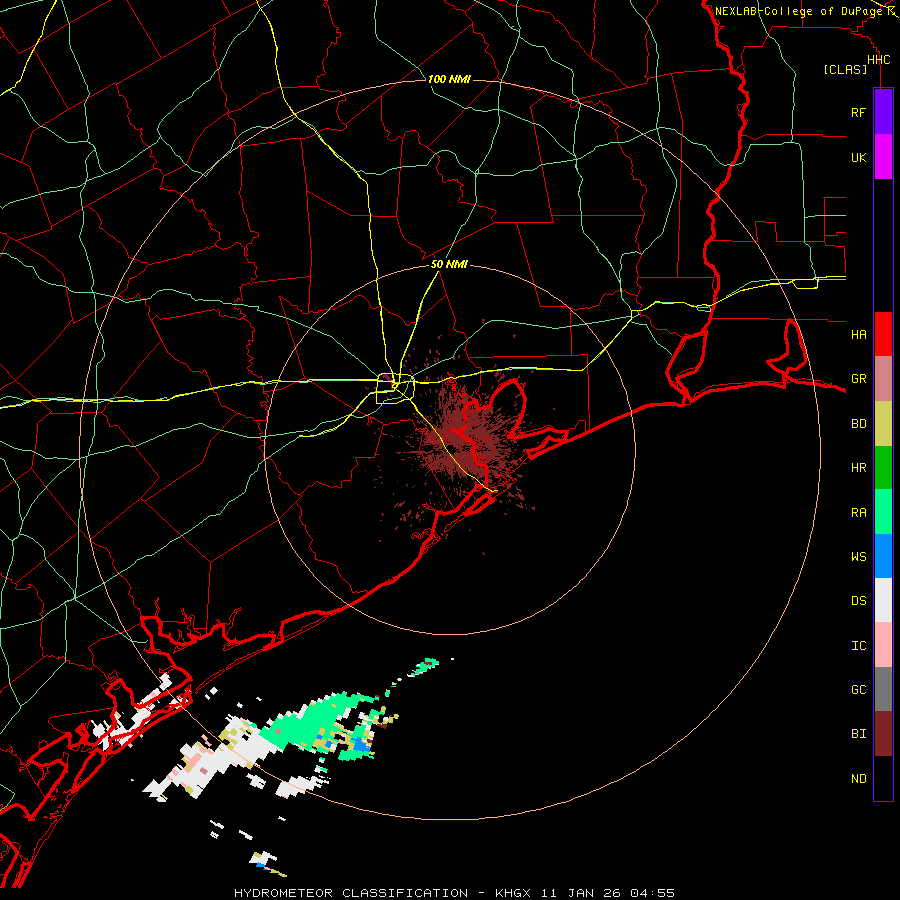Click the ND black legend swatch

pos(883,778)
